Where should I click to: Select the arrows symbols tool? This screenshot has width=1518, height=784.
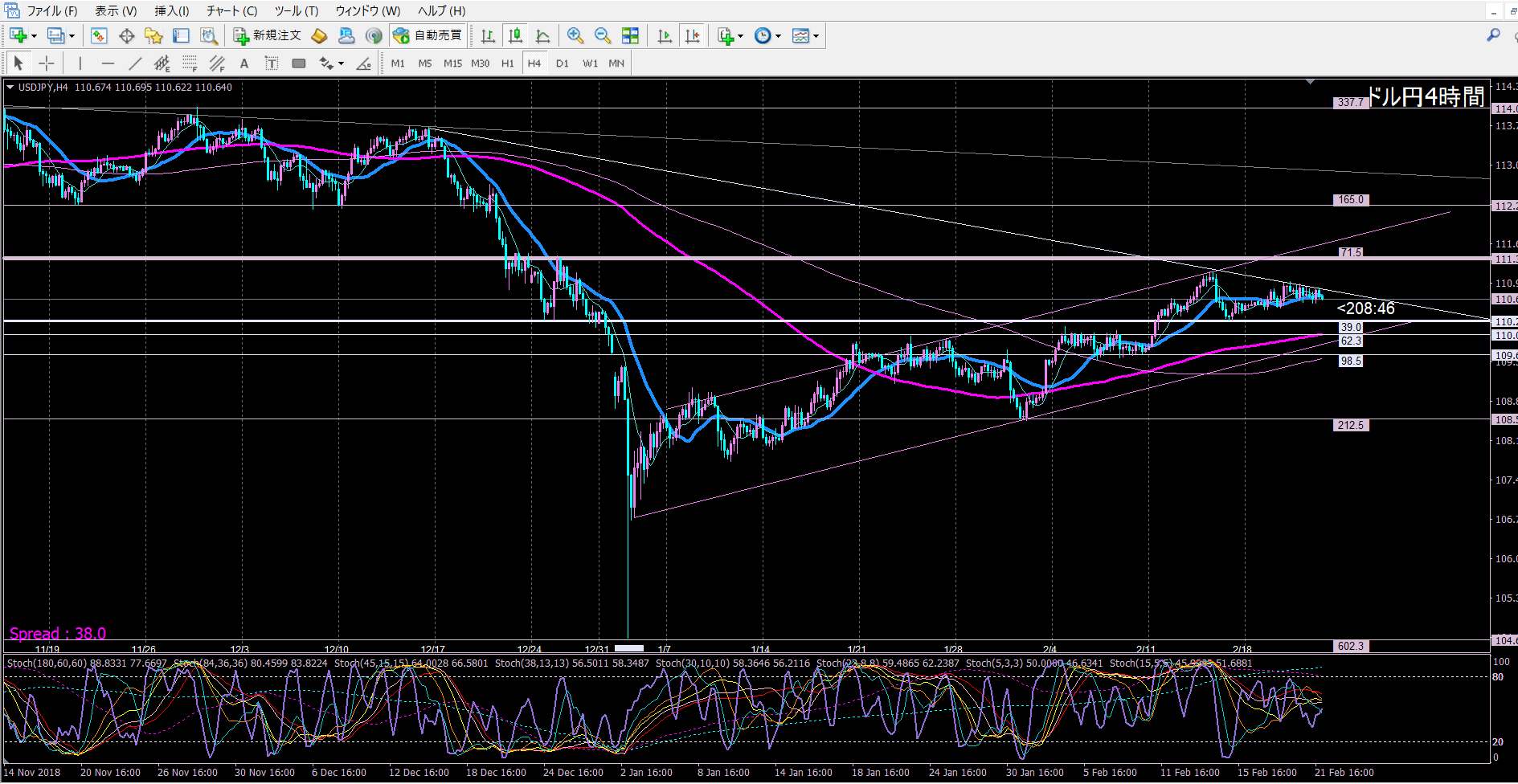[325, 63]
